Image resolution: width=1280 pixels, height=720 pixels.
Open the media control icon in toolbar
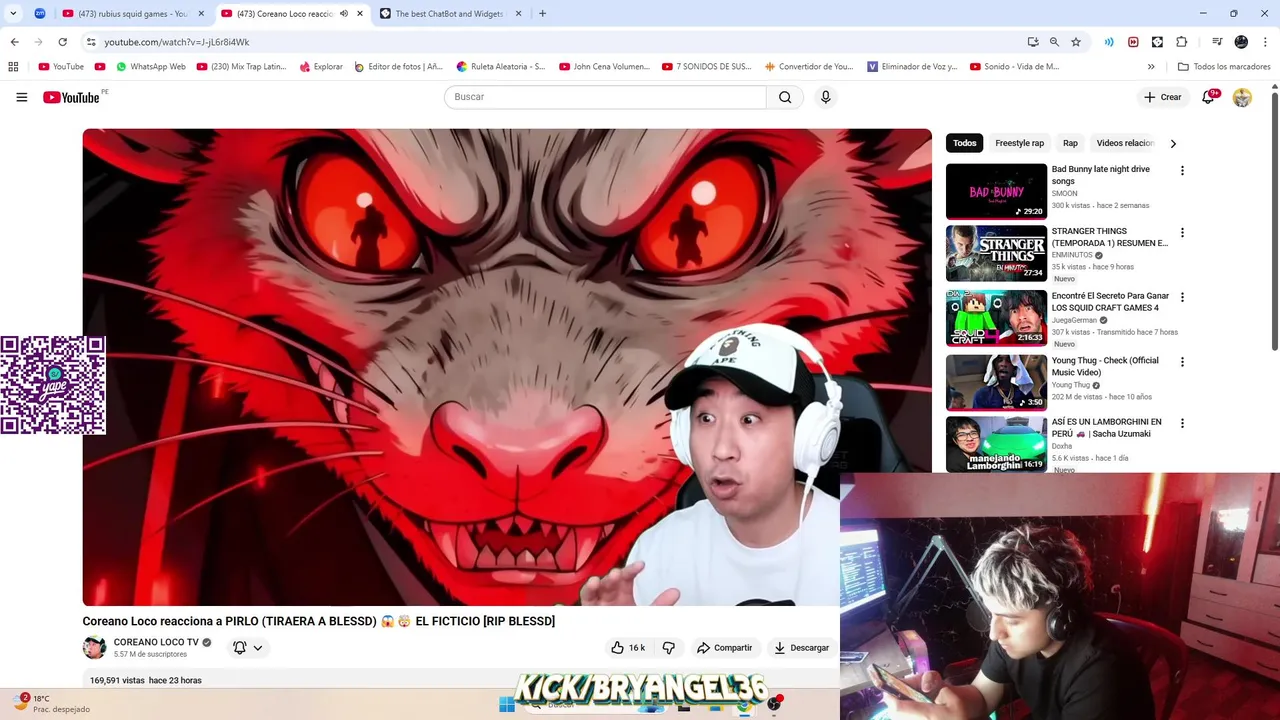point(1217,42)
